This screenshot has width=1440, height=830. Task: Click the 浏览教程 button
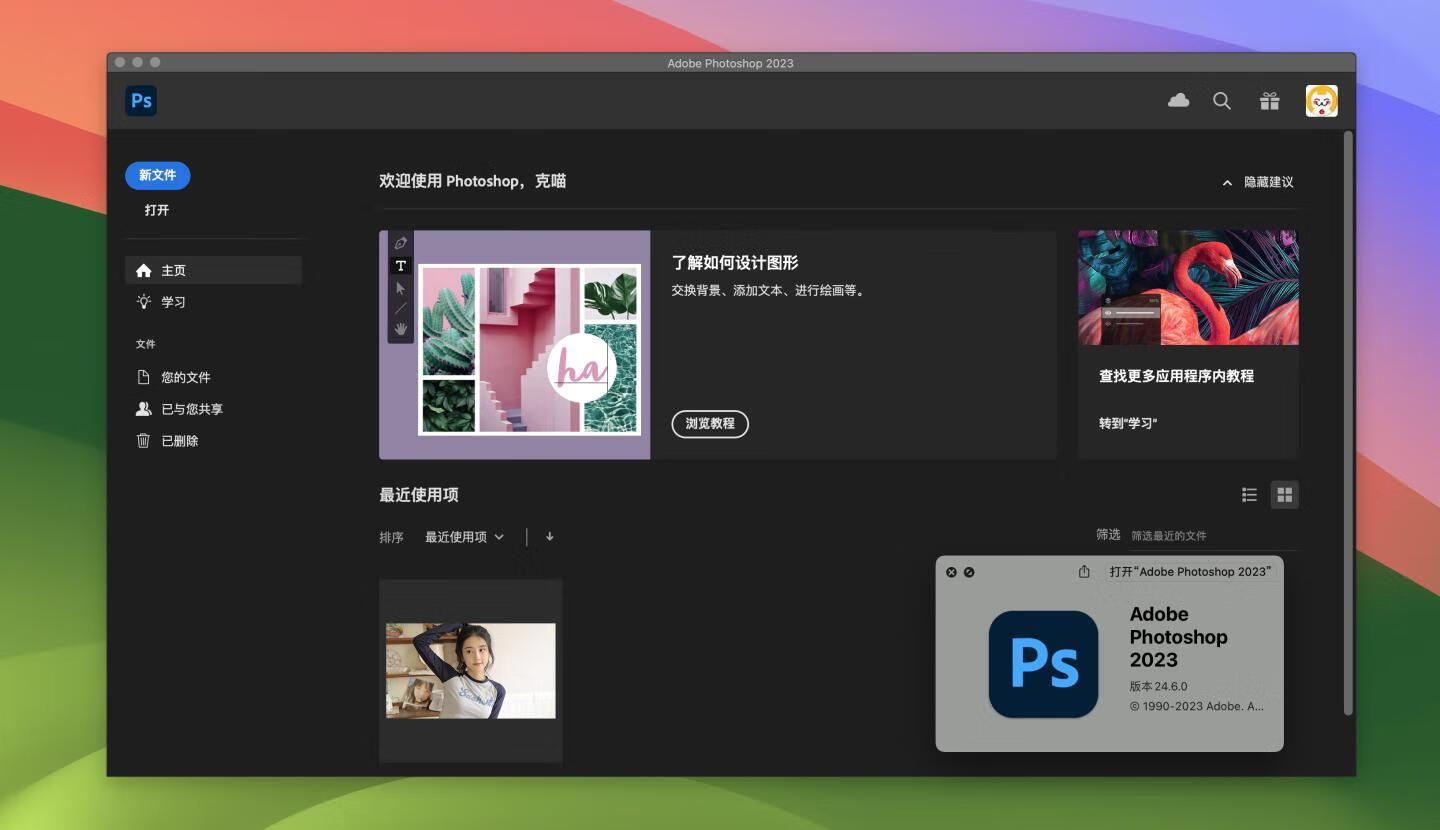pos(710,423)
